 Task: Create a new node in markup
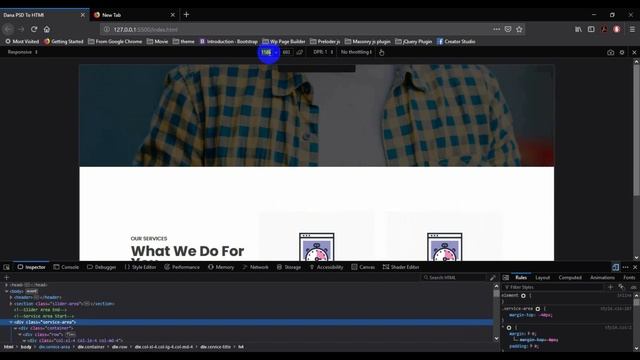6,278
